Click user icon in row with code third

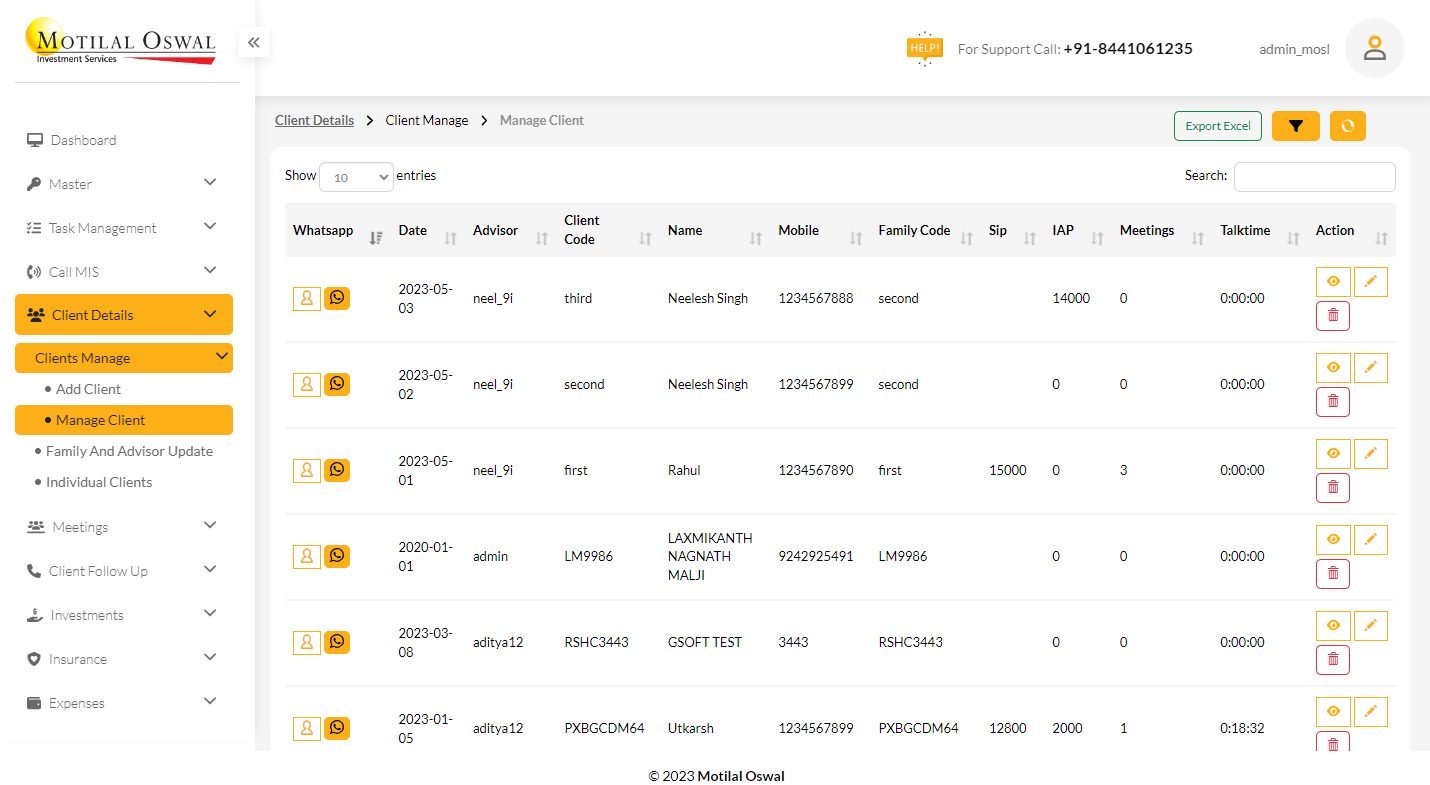tap(307, 298)
